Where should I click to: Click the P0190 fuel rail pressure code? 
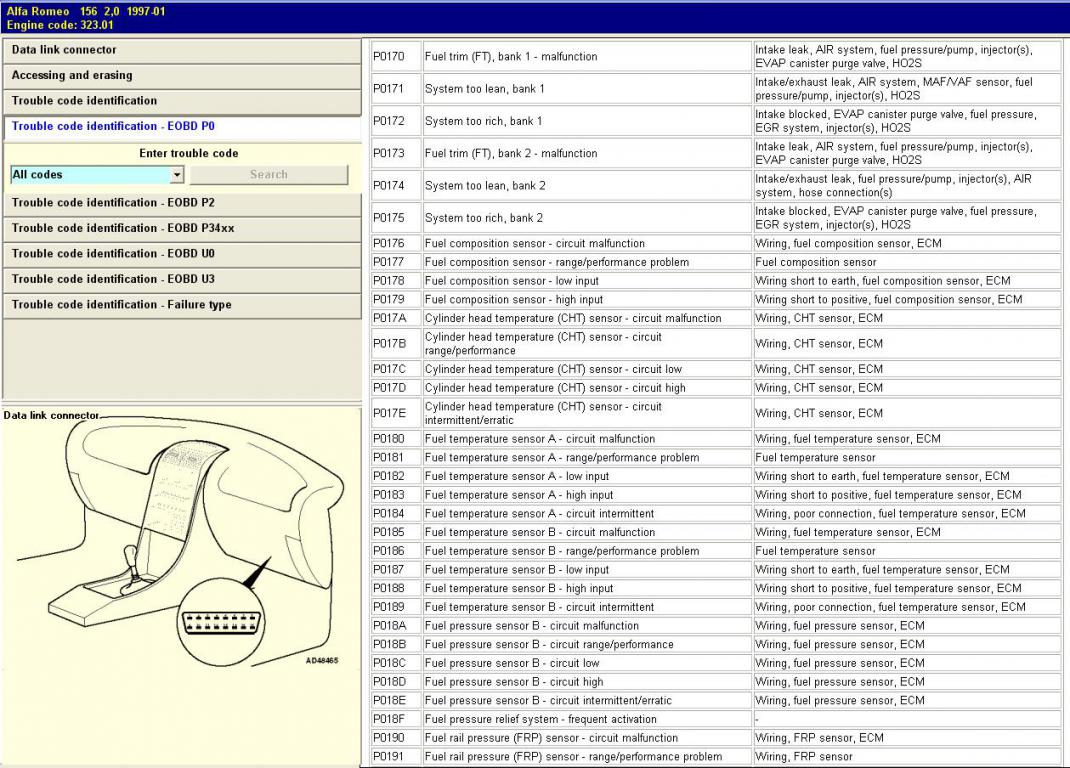click(x=389, y=738)
